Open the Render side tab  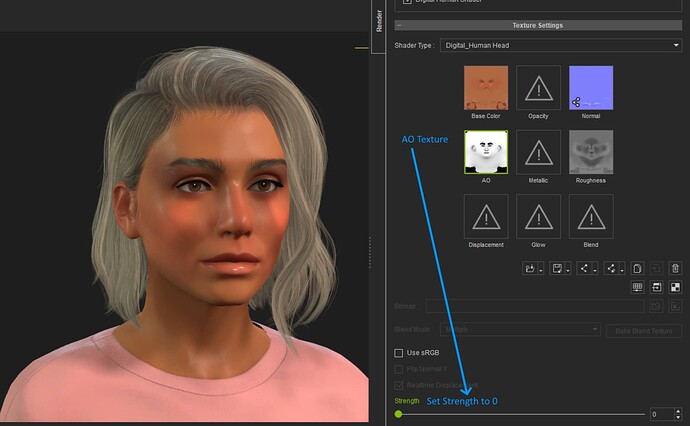378,21
